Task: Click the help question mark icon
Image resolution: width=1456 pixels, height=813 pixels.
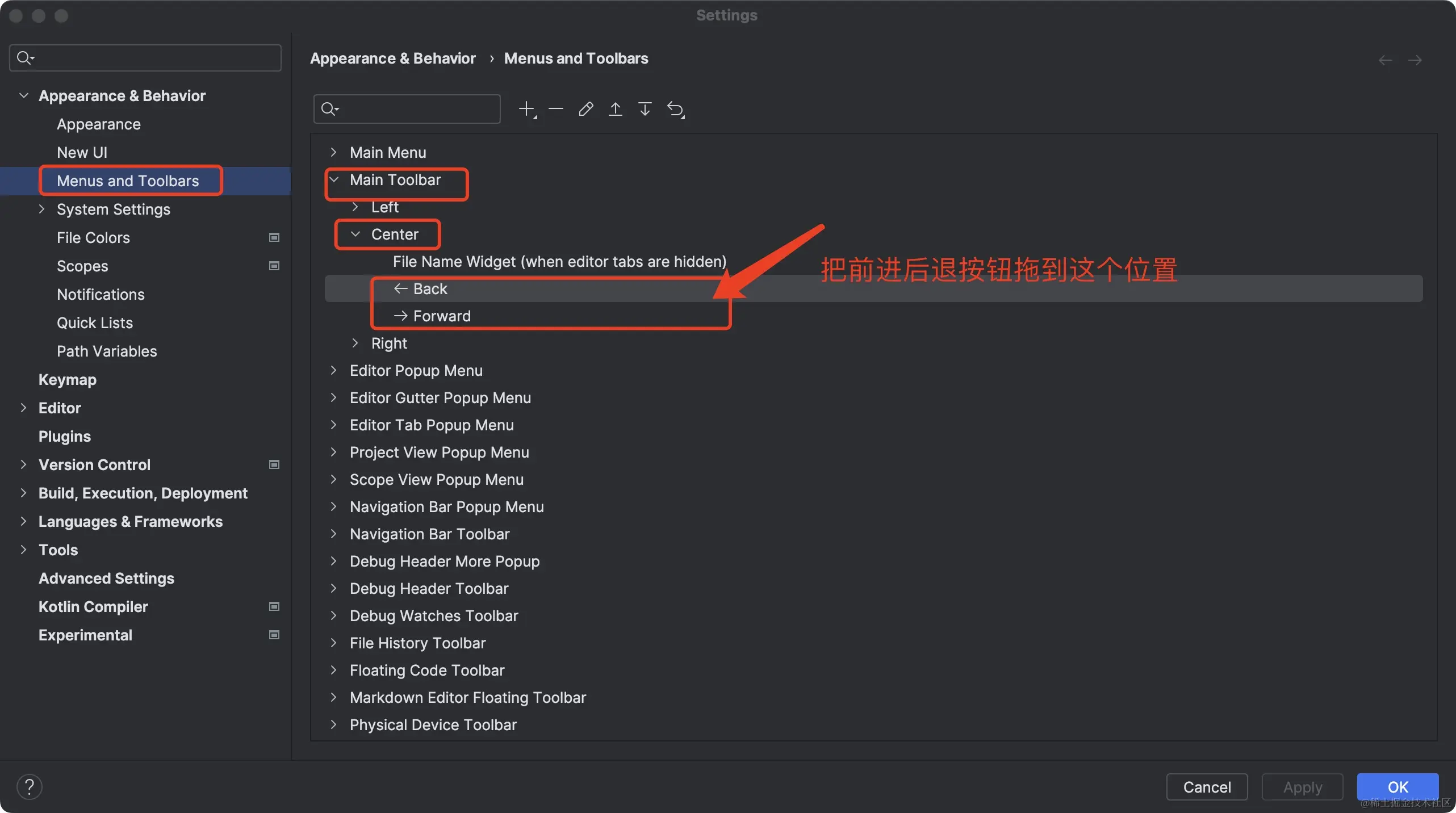Action: [30, 787]
